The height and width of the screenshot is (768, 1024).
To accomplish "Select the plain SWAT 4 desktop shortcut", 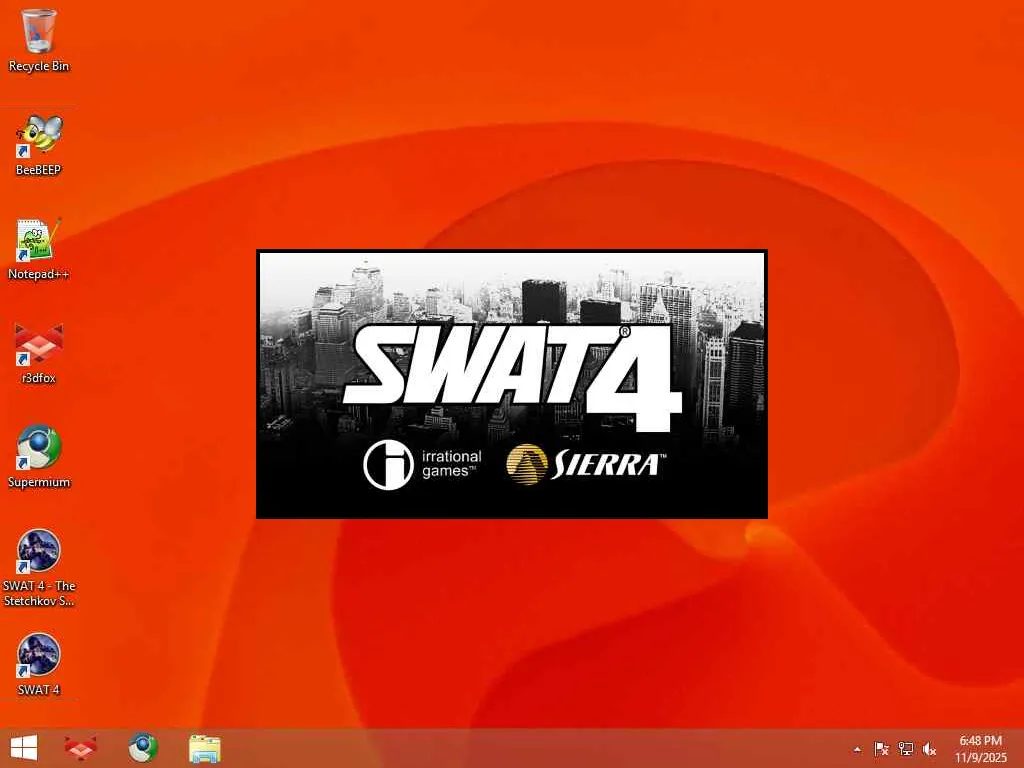I will 39,665.
